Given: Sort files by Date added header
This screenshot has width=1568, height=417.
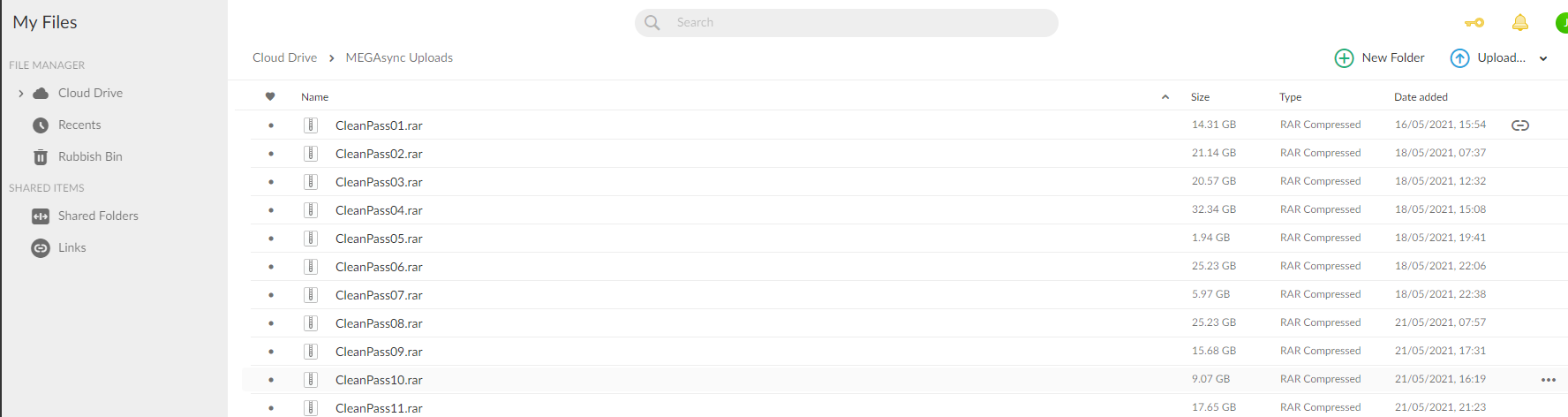Looking at the screenshot, I should tap(1421, 97).
